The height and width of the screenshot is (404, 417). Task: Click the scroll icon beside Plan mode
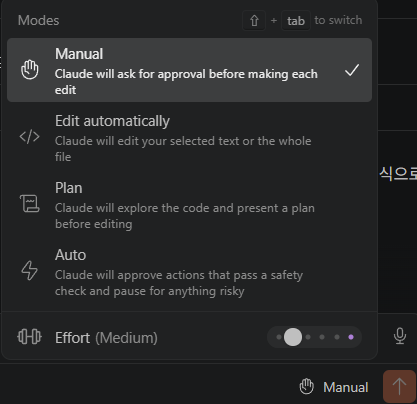[30, 204]
